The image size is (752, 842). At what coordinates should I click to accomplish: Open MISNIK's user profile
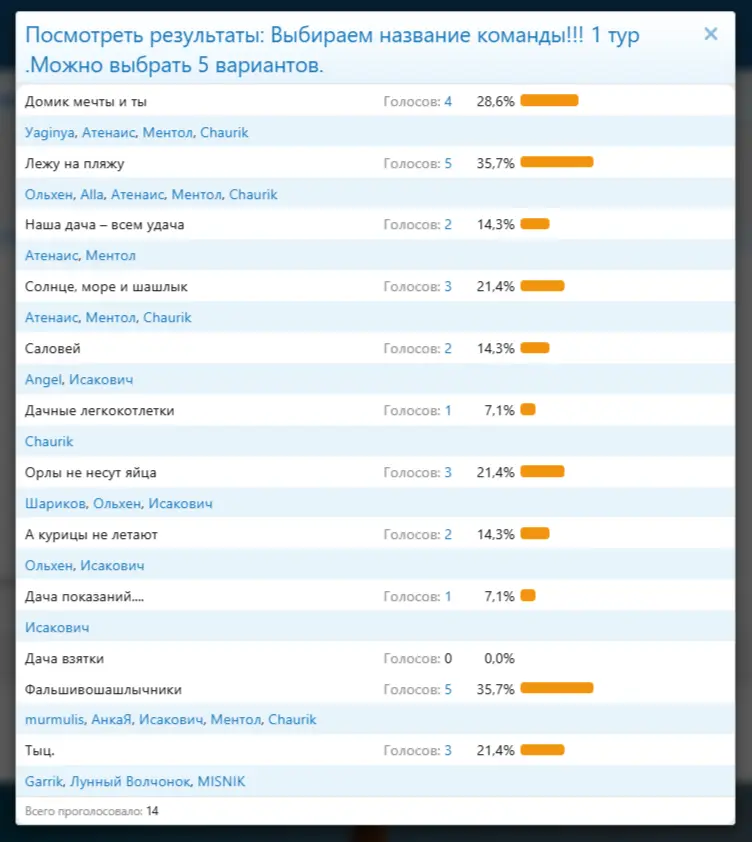(221, 782)
